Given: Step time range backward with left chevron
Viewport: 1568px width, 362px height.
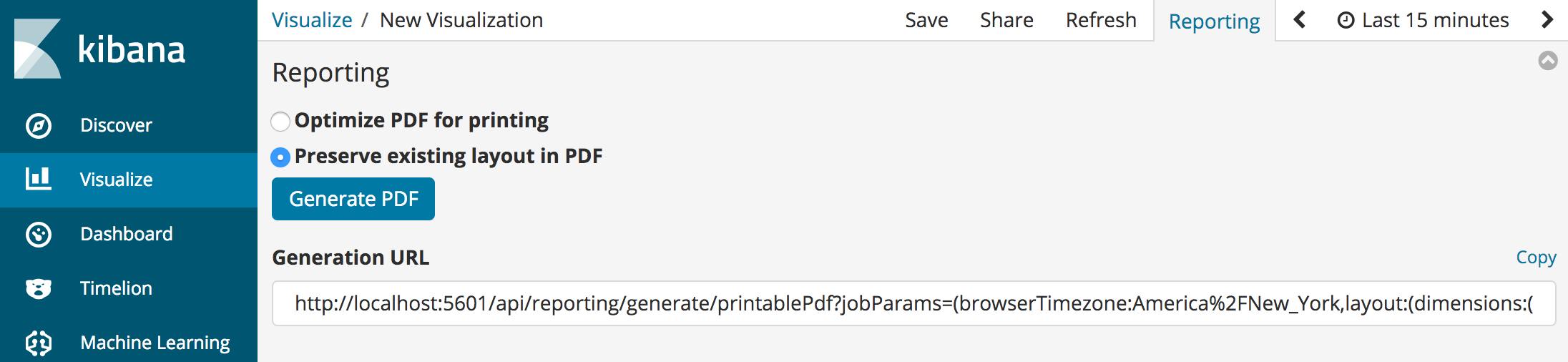Looking at the screenshot, I should coord(1300,20).
